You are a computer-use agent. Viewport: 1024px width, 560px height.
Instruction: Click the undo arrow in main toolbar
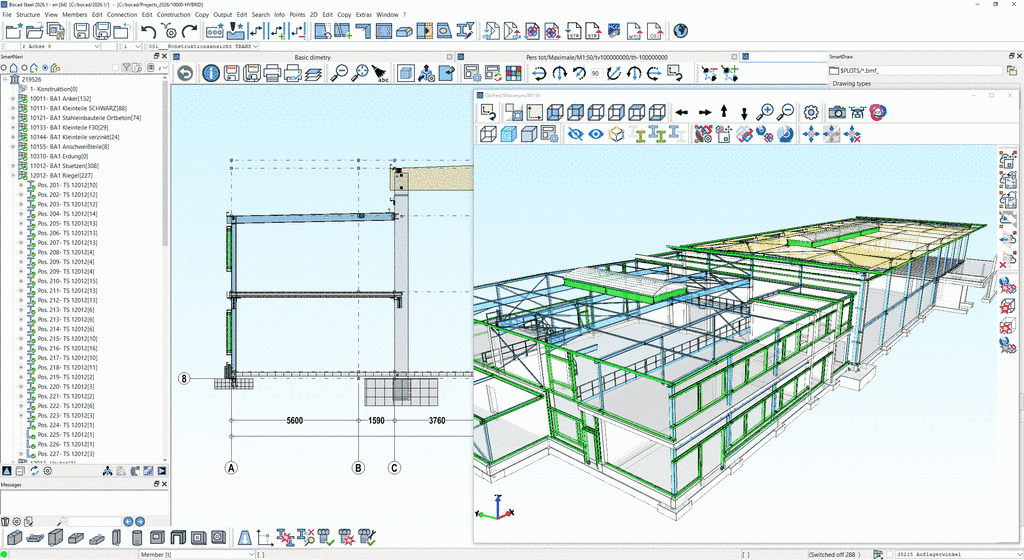148,32
